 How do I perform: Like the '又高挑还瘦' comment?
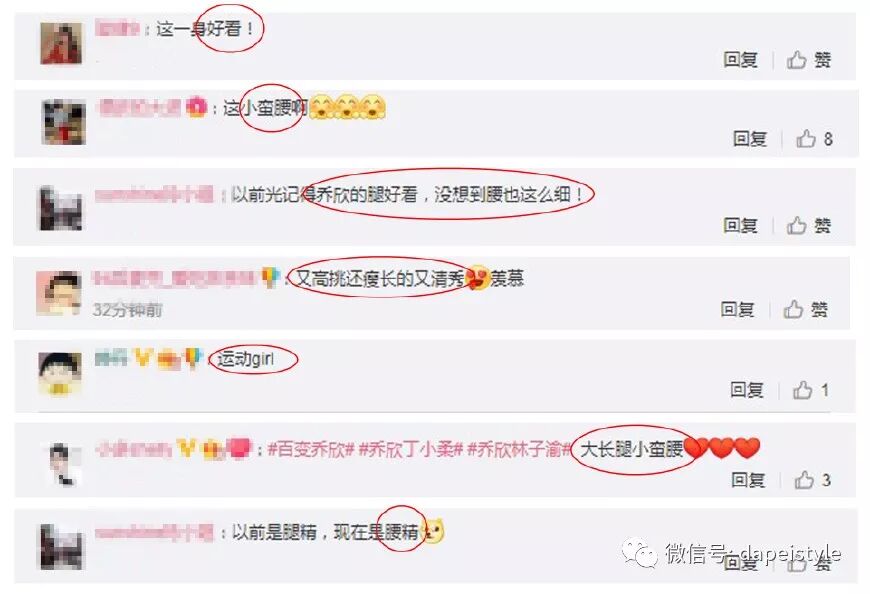(806, 309)
